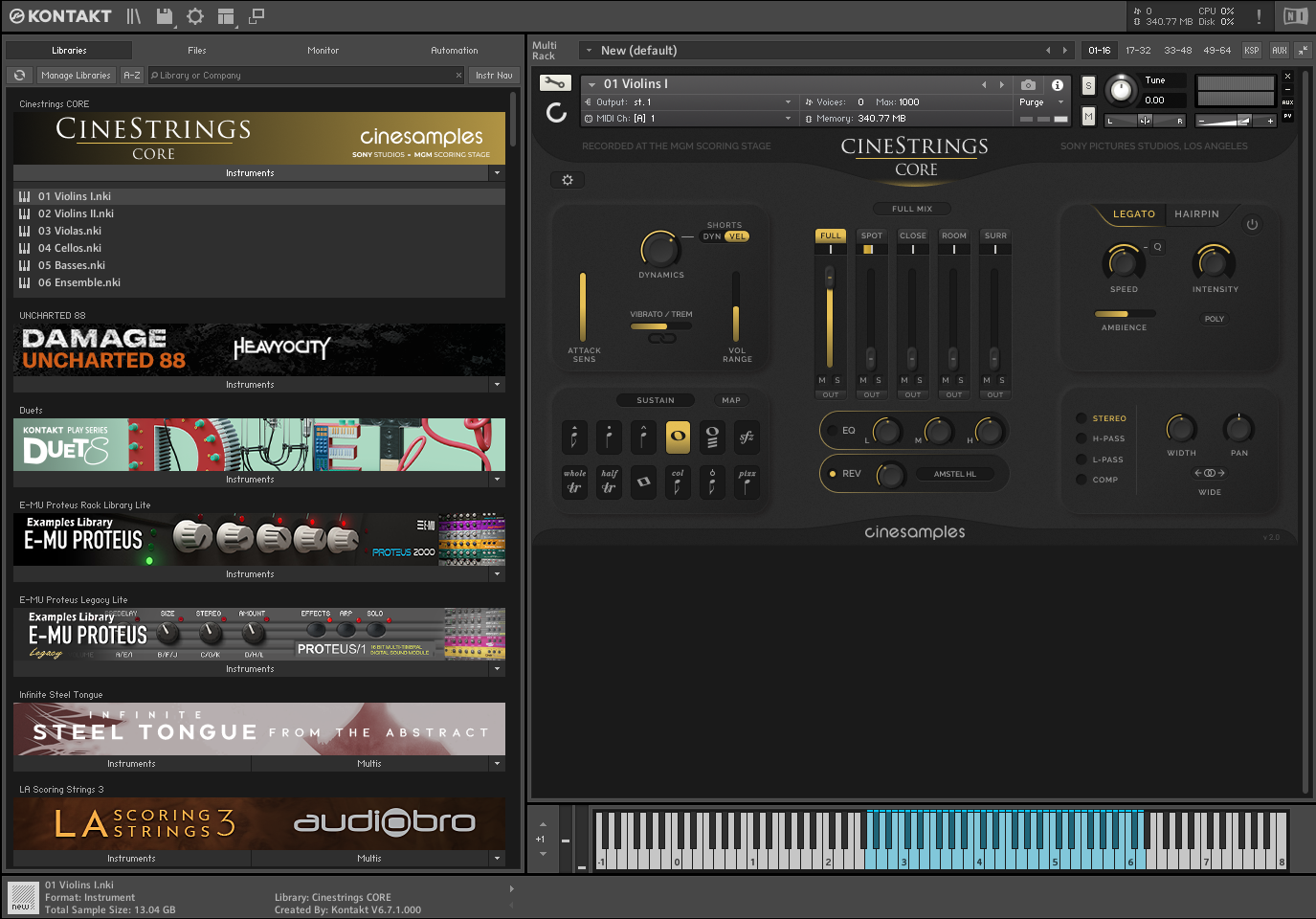Click the Native Instruments logo icon
Image resolution: width=1316 pixels, height=919 pixels.
(1295, 16)
